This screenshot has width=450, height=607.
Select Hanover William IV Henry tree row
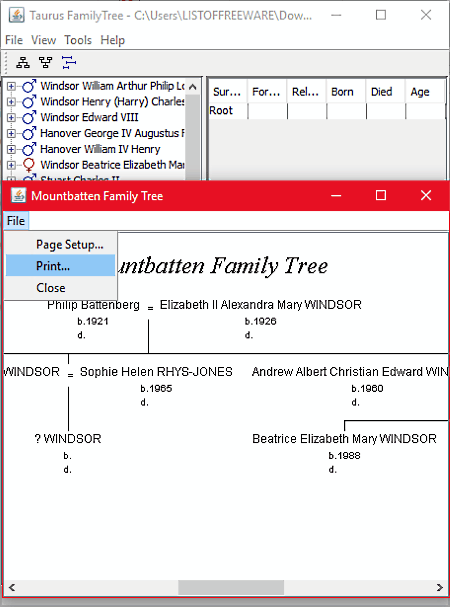(100, 149)
